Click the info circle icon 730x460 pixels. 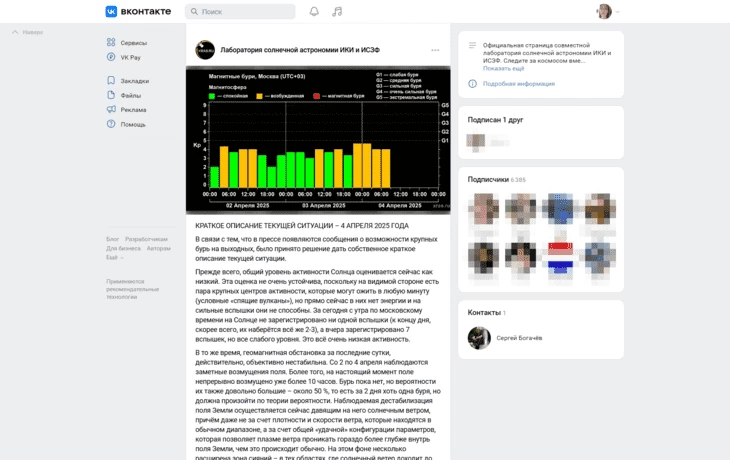(x=472, y=84)
